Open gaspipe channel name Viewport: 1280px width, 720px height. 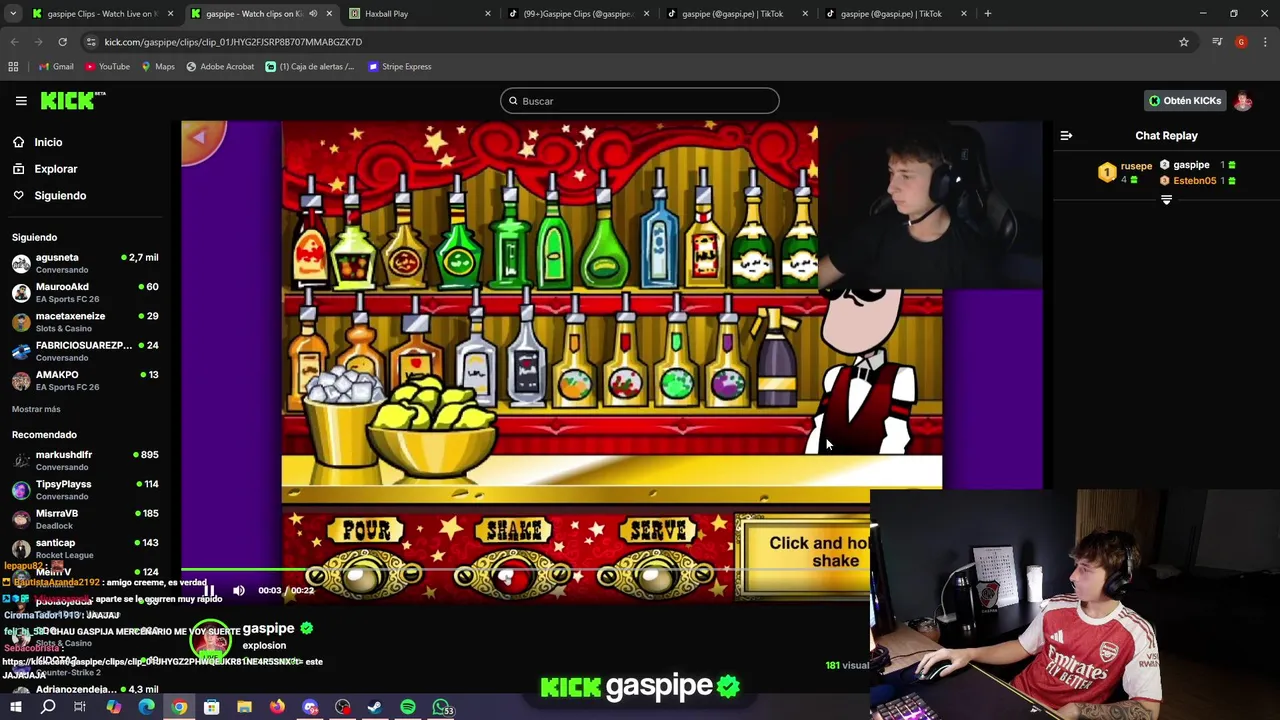point(268,628)
